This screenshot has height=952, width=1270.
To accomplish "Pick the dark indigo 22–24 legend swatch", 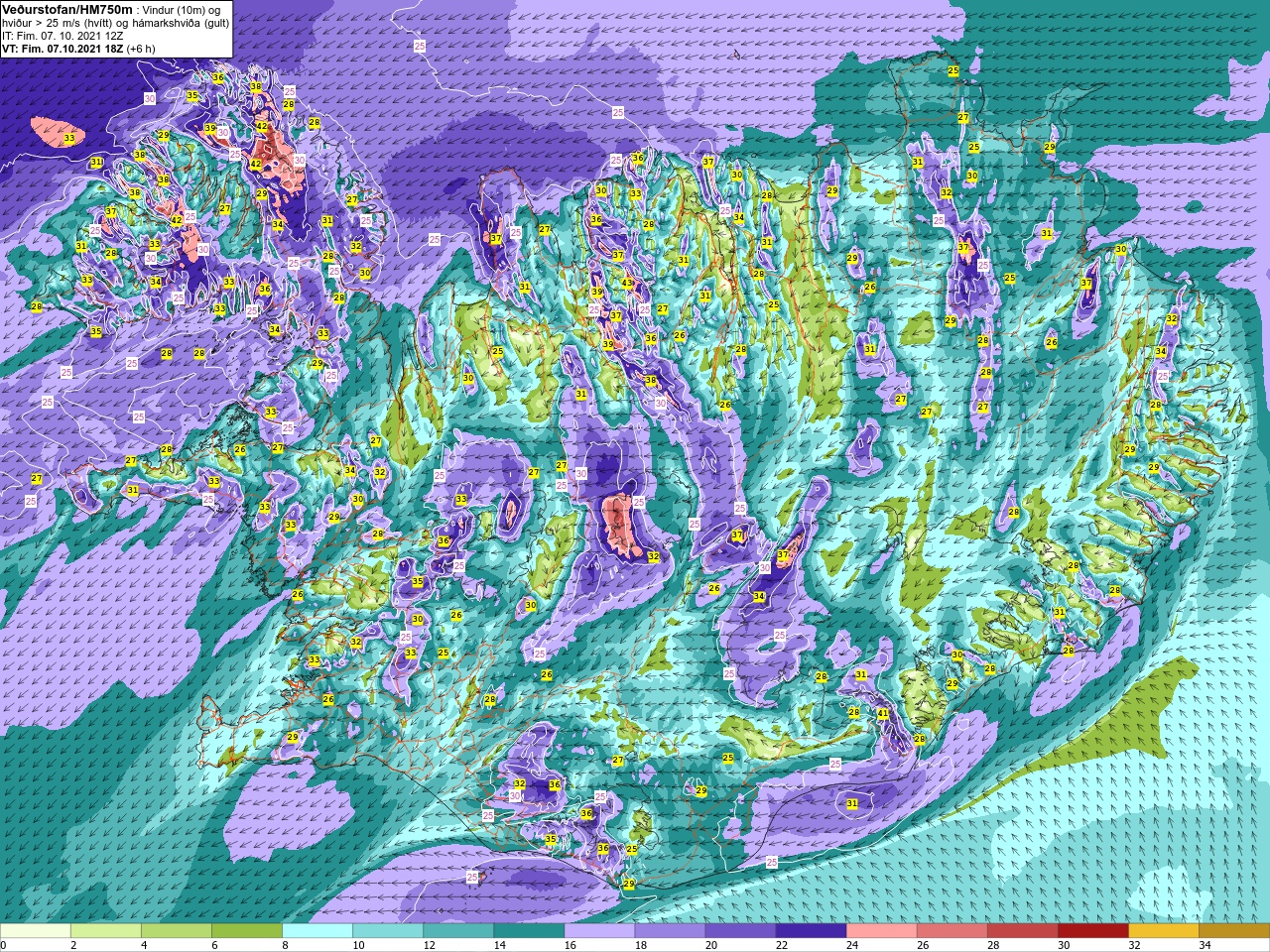I will coord(811,931).
